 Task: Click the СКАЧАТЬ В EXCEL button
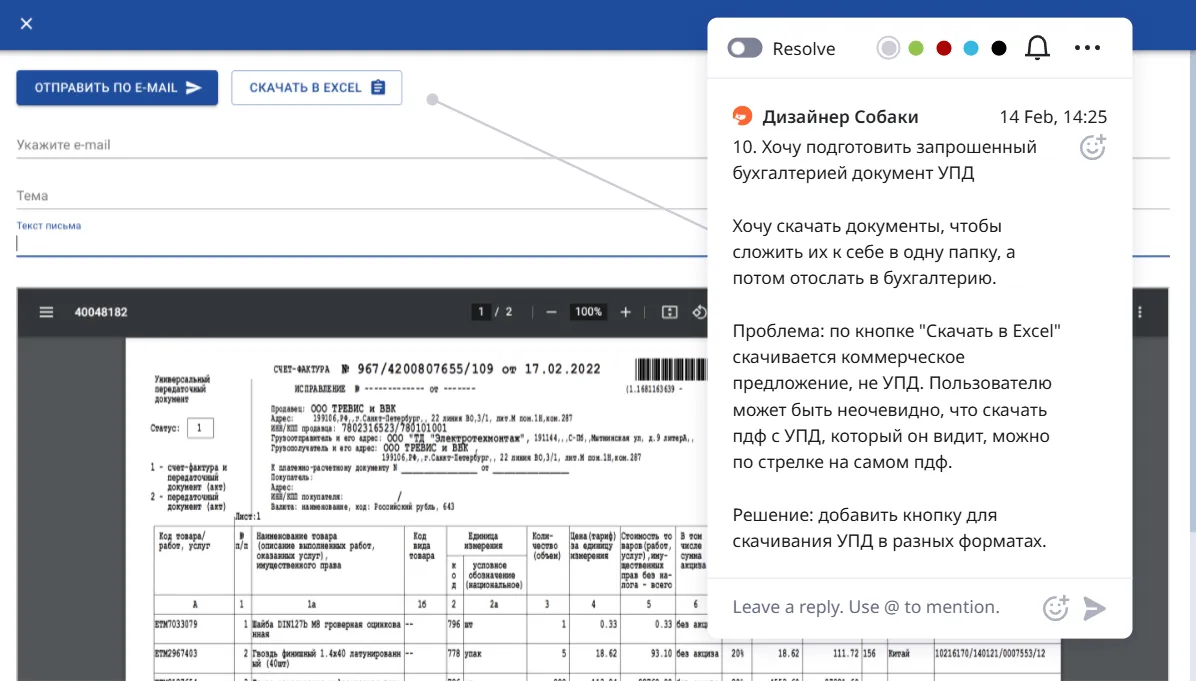pyautogui.click(x=316, y=88)
